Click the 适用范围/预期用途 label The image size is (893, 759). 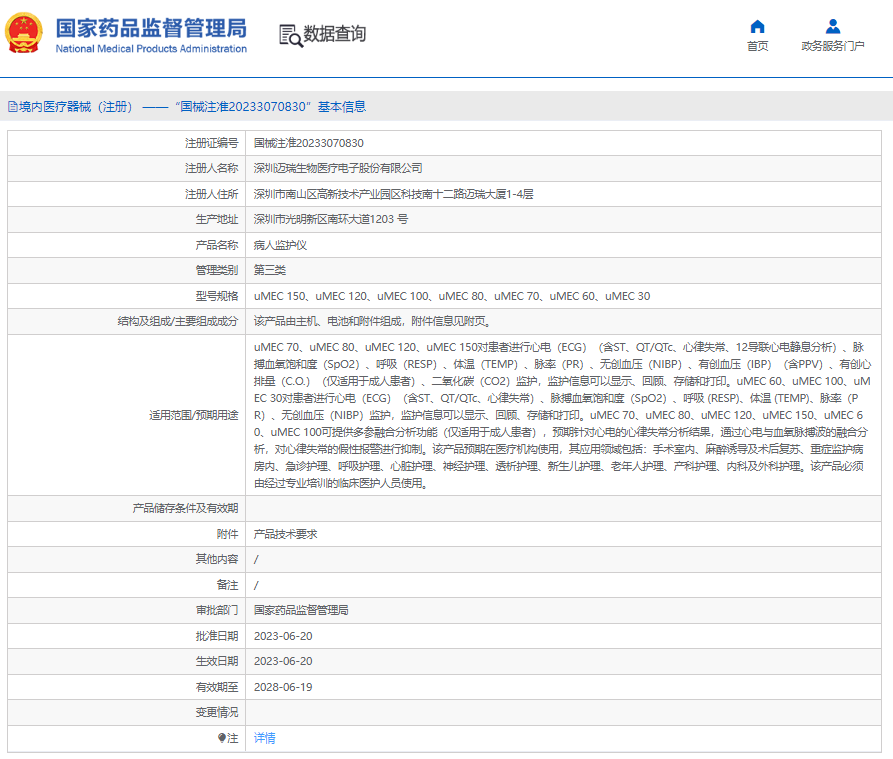(194, 415)
